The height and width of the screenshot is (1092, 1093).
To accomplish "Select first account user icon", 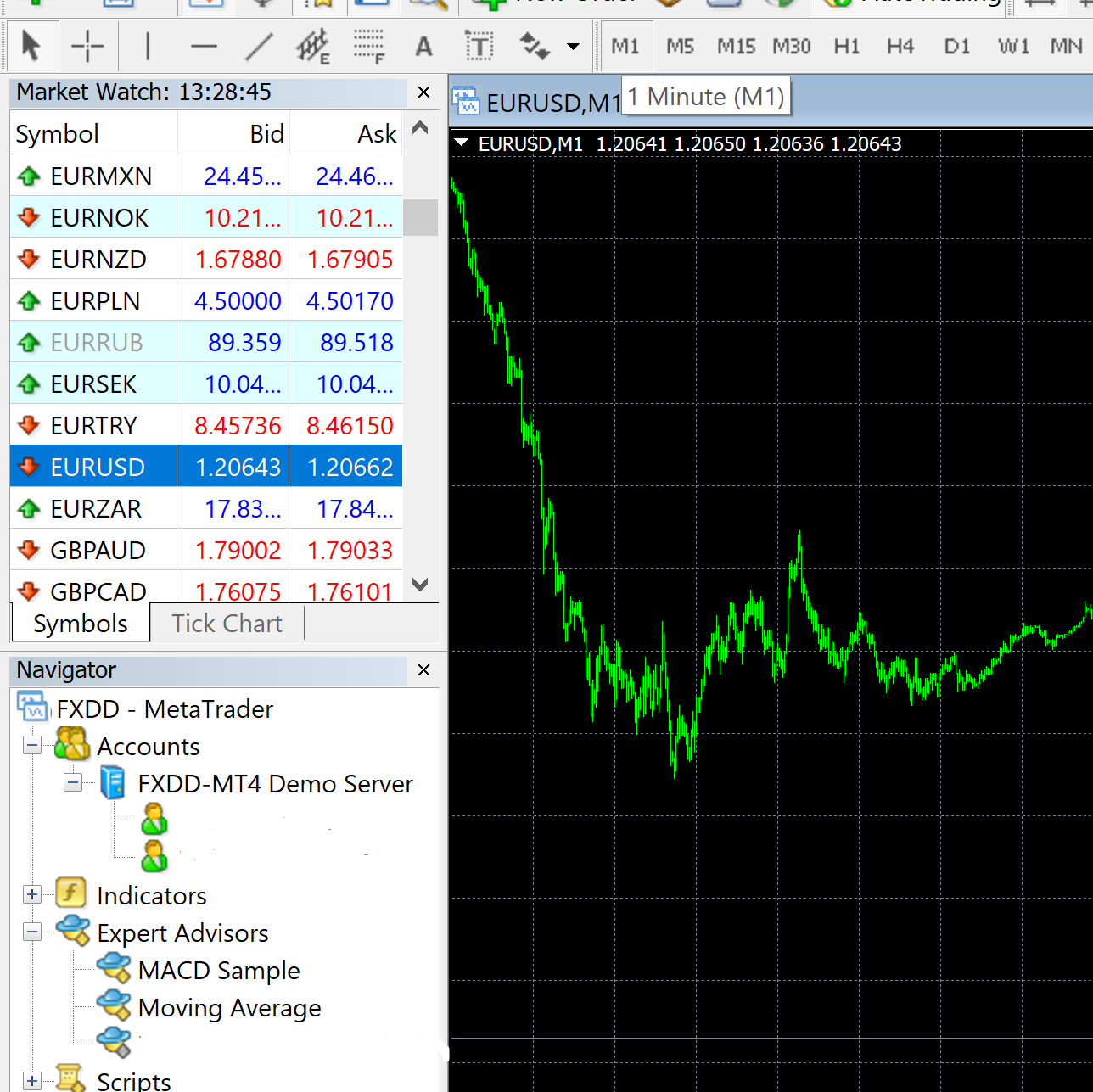I will (154, 820).
